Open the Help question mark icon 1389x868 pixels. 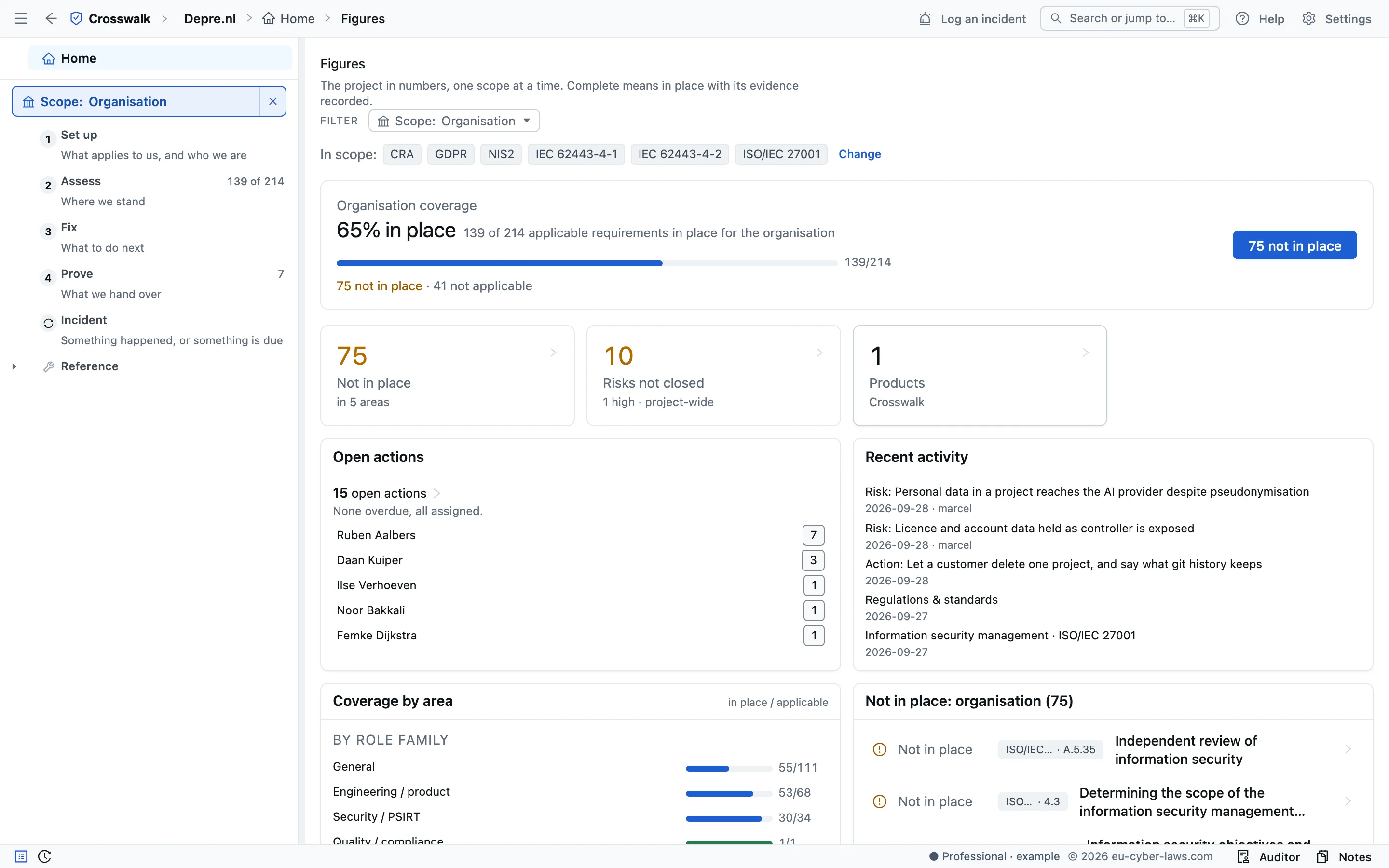[1242, 19]
